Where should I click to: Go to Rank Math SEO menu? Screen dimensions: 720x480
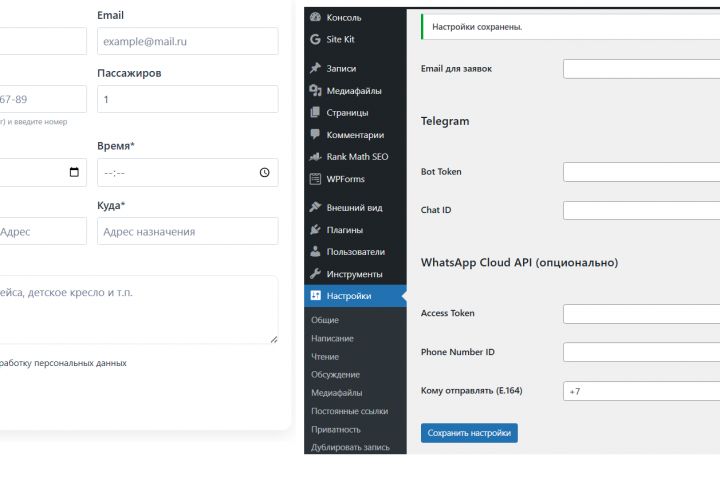[357, 157]
